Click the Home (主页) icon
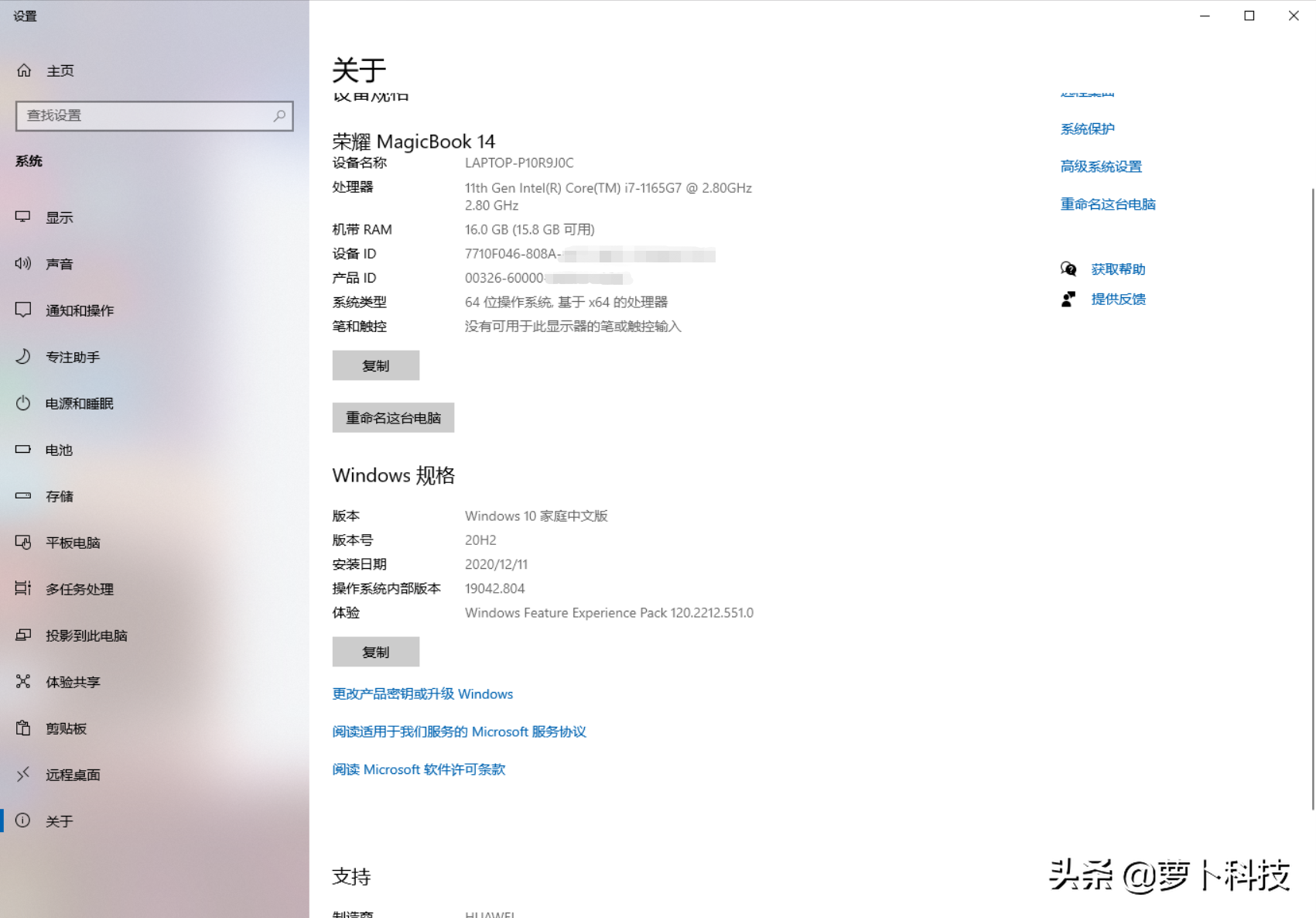The width and height of the screenshot is (1316, 918). (24, 70)
